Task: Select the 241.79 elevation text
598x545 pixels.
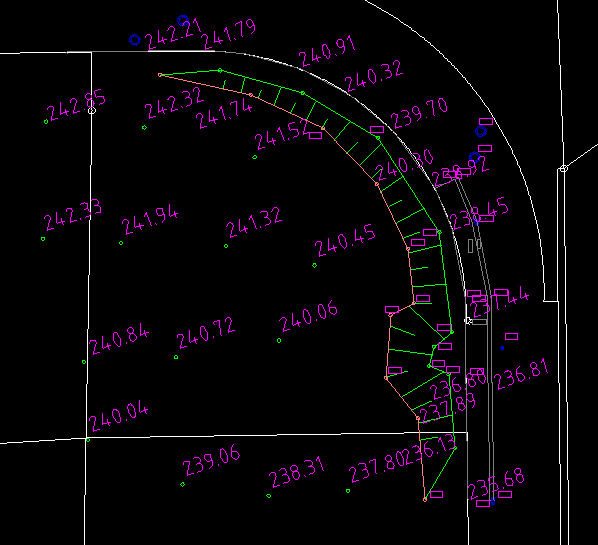Action: [229, 35]
